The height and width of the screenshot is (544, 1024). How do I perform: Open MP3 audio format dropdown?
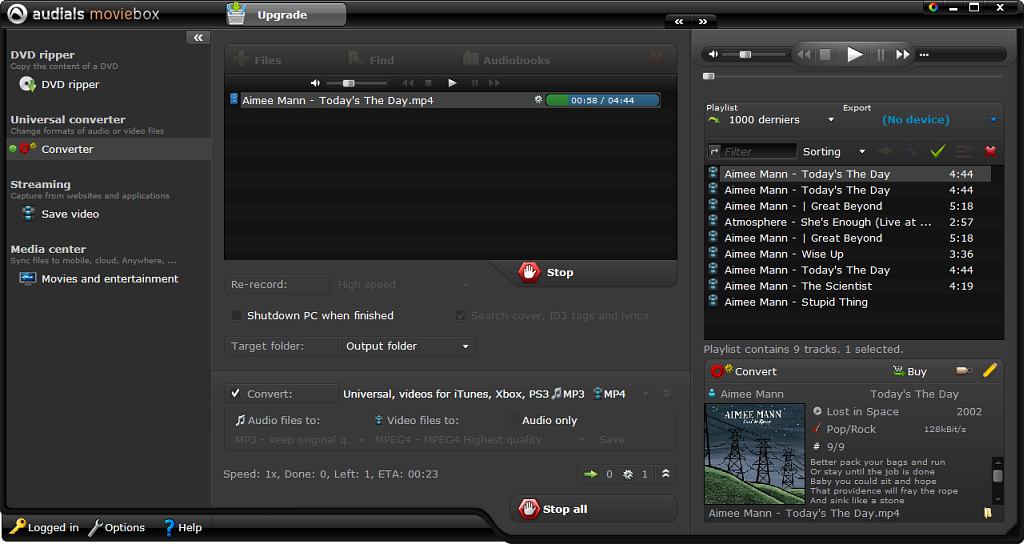pos(299,440)
